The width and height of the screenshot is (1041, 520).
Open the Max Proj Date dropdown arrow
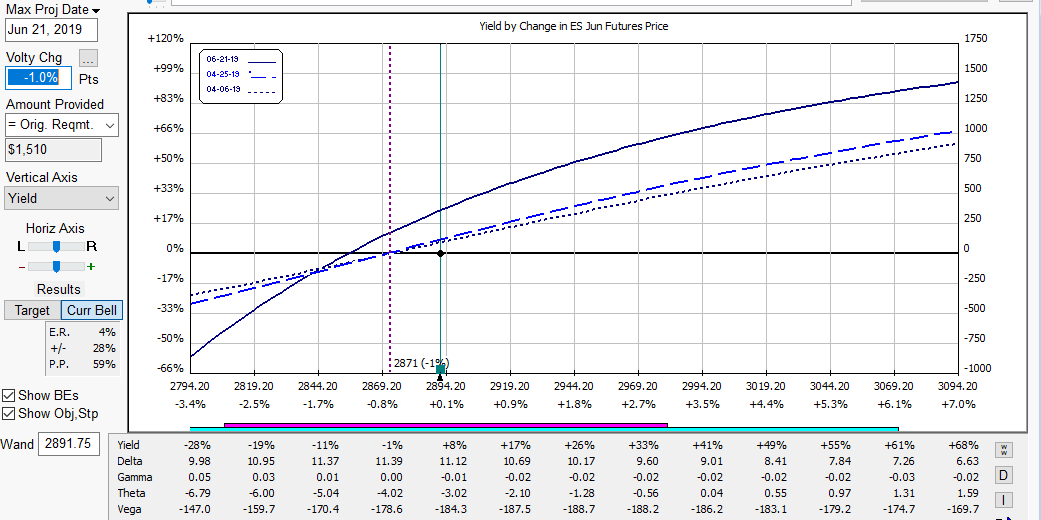click(x=96, y=11)
